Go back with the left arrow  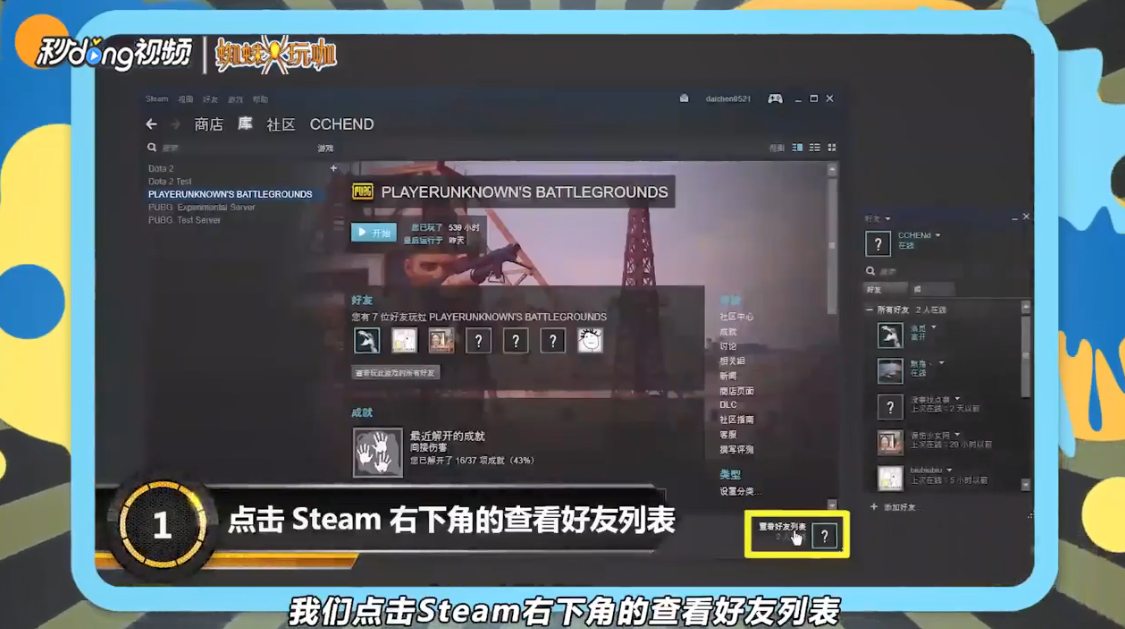click(x=151, y=124)
